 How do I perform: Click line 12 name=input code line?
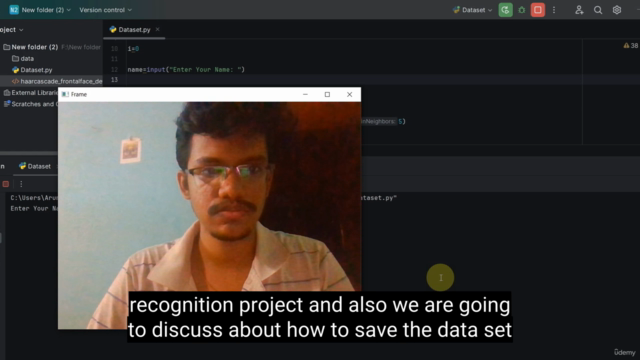point(186,70)
